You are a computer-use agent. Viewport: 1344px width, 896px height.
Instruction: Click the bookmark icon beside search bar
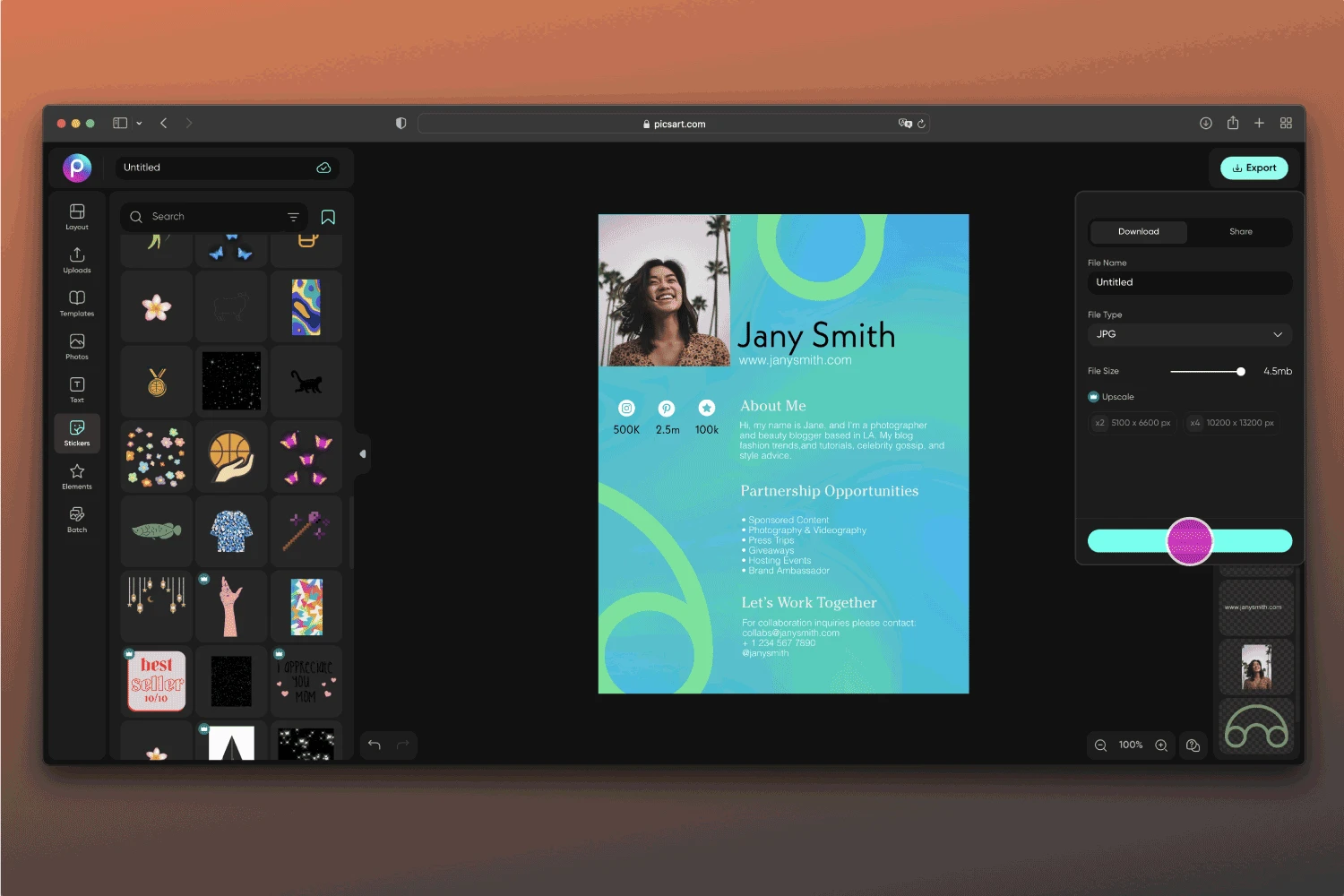point(328,216)
